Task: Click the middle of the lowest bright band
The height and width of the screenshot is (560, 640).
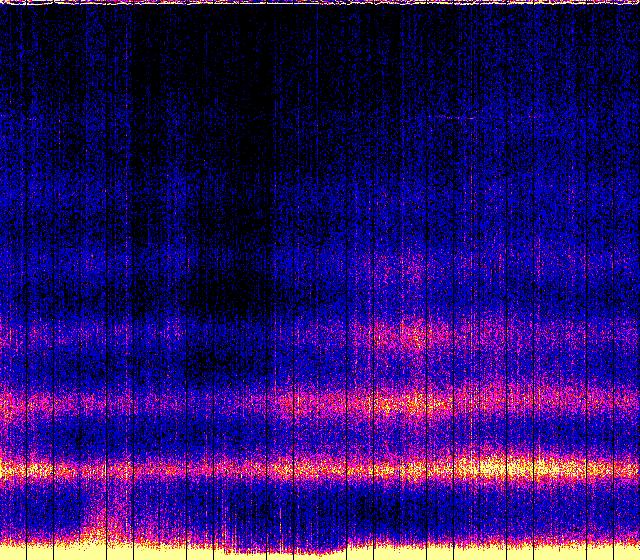Action: click(320, 468)
